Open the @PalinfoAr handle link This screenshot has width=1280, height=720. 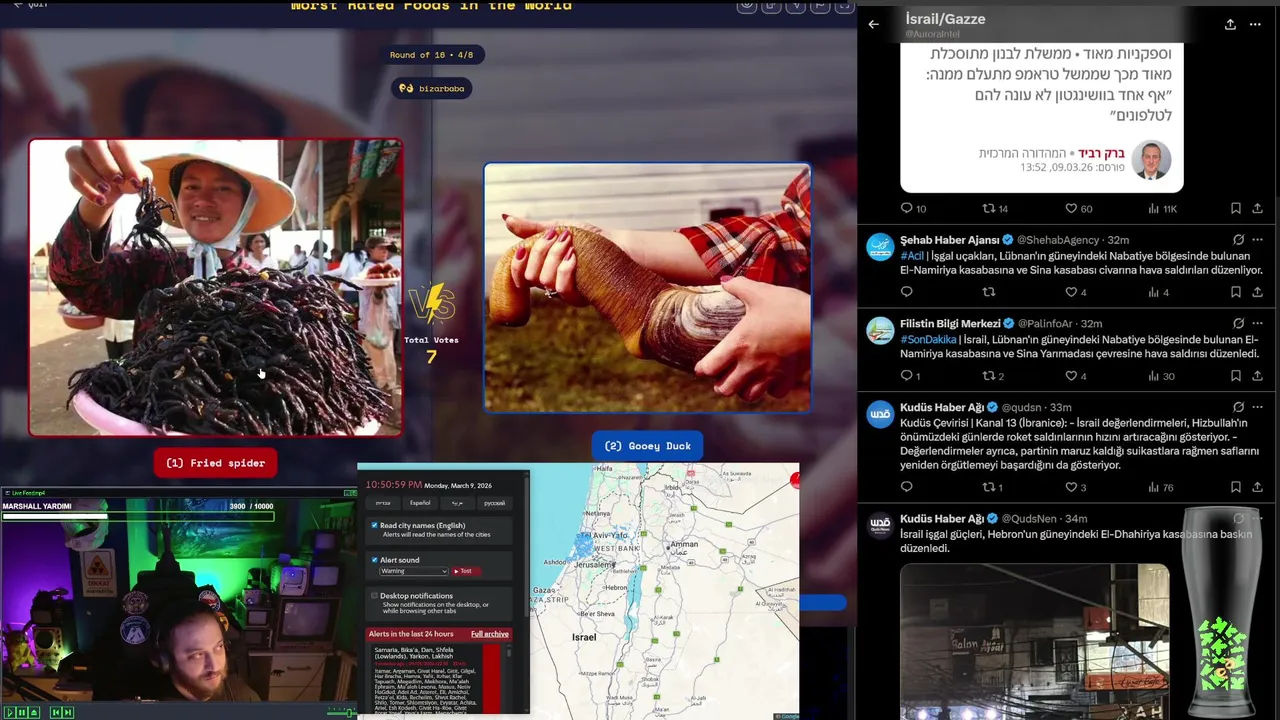pos(1046,324)
